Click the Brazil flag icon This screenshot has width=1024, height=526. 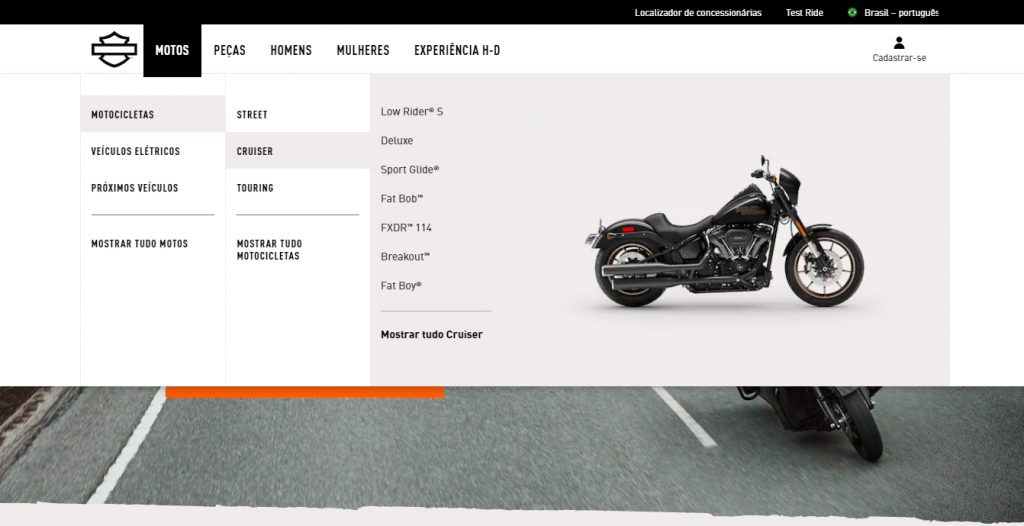852,12
